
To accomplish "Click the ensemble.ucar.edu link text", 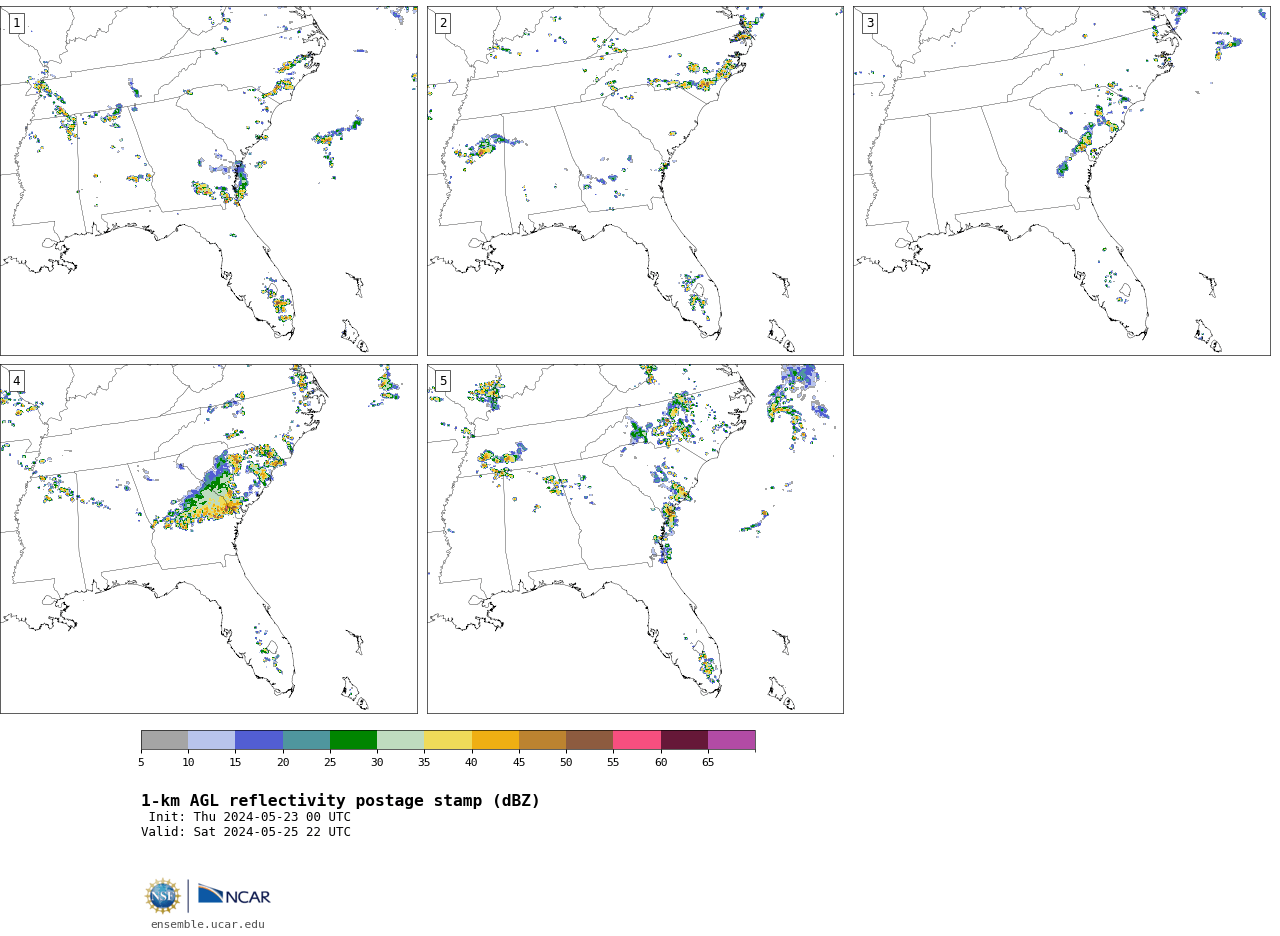I will click(x=208, y=925).
